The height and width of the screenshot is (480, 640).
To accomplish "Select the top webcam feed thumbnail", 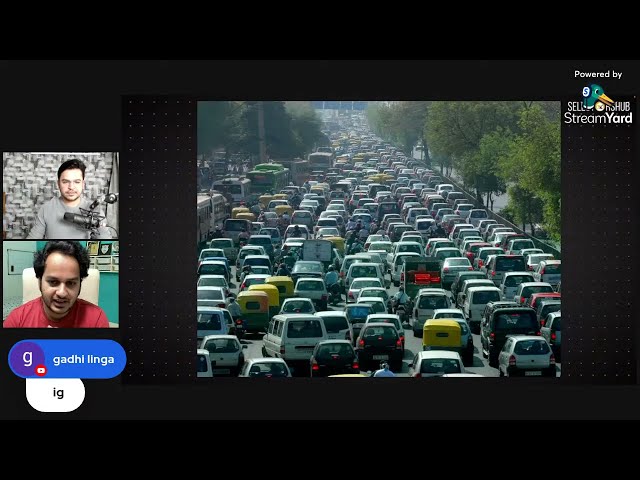I will pos(60,195).
